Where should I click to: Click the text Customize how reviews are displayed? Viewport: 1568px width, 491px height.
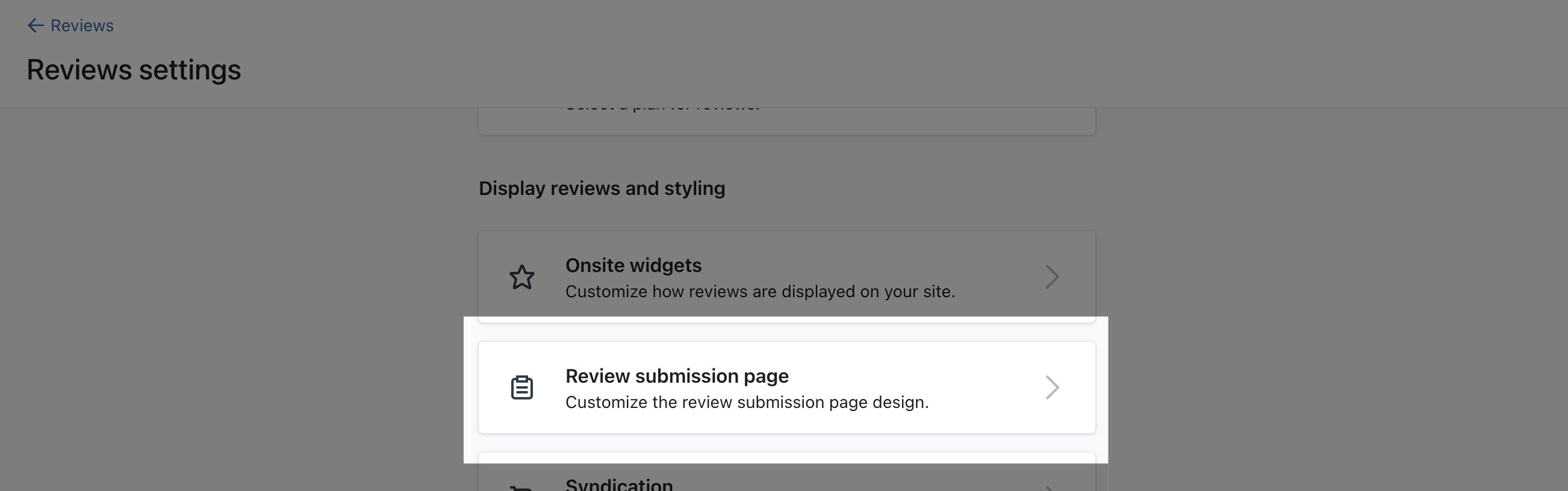click(x=761, y=291)
